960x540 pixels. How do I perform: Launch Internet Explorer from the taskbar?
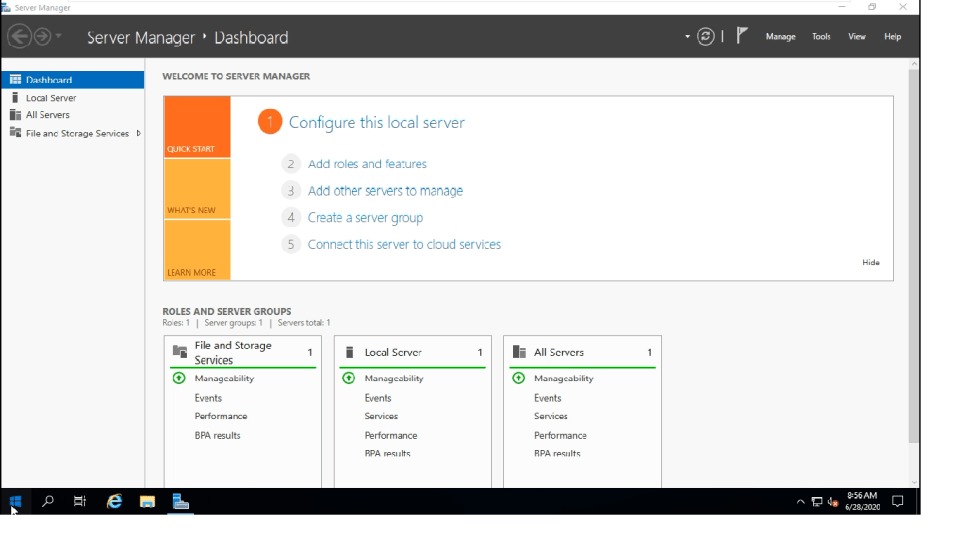114,501
